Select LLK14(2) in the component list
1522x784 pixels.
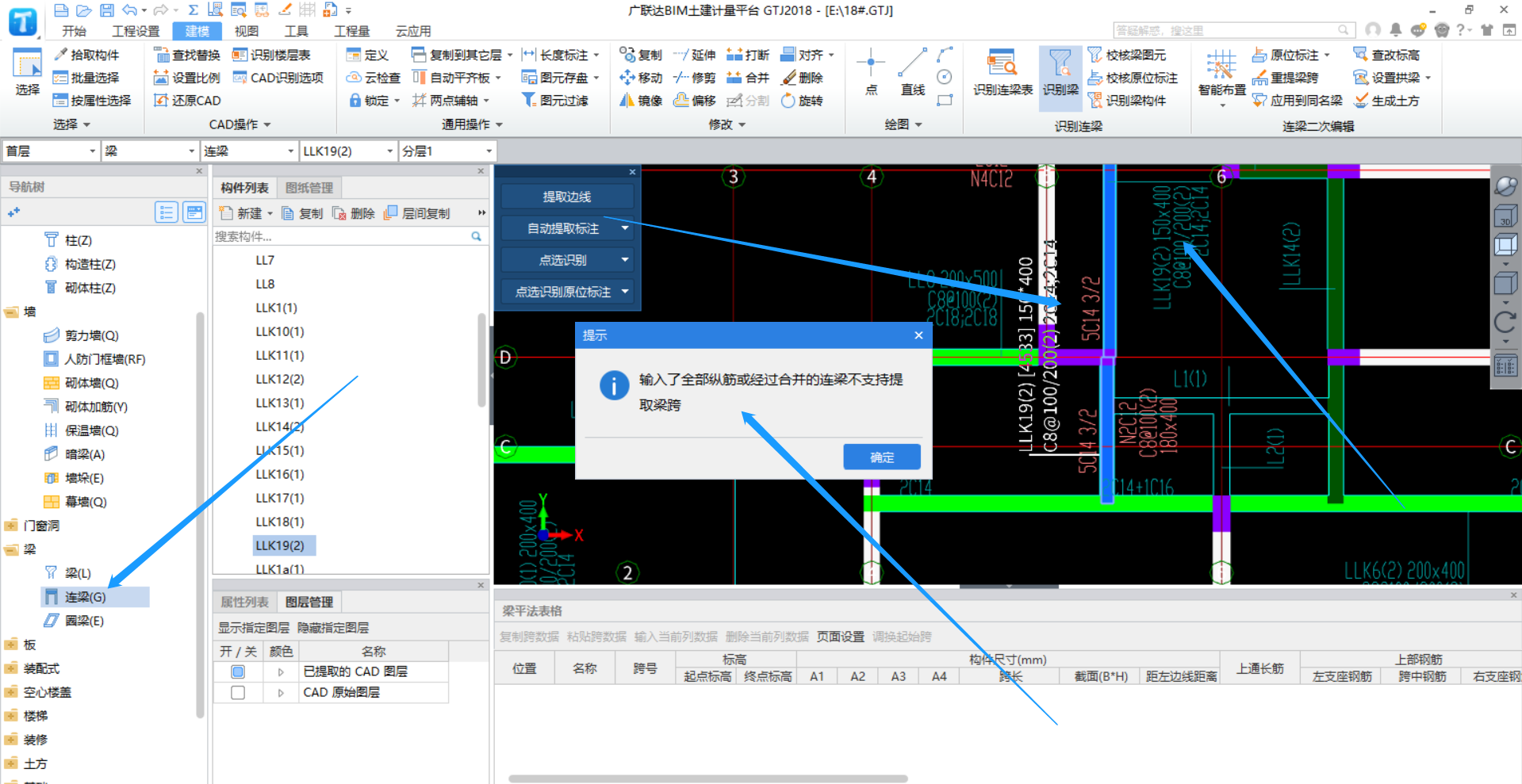(280, 426)
